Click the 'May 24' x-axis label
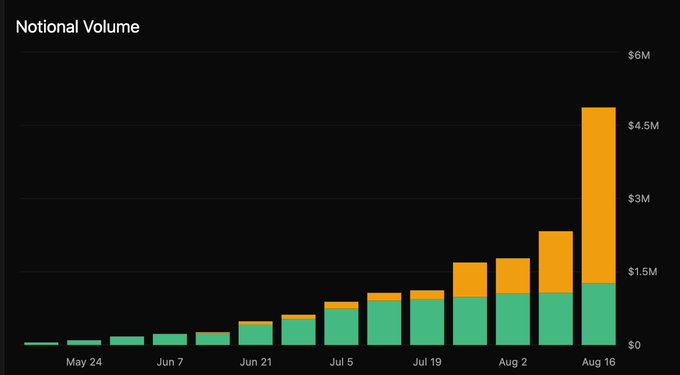The width and height of the screenshot is (680, 375). [x=84, y=362]
